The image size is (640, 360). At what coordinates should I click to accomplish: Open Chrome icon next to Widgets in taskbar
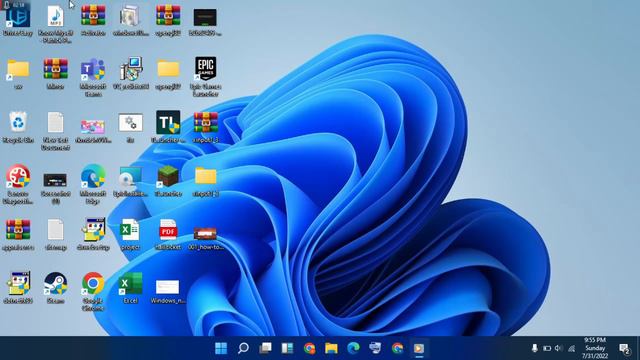pyautogui.click(x=309, y=348)
